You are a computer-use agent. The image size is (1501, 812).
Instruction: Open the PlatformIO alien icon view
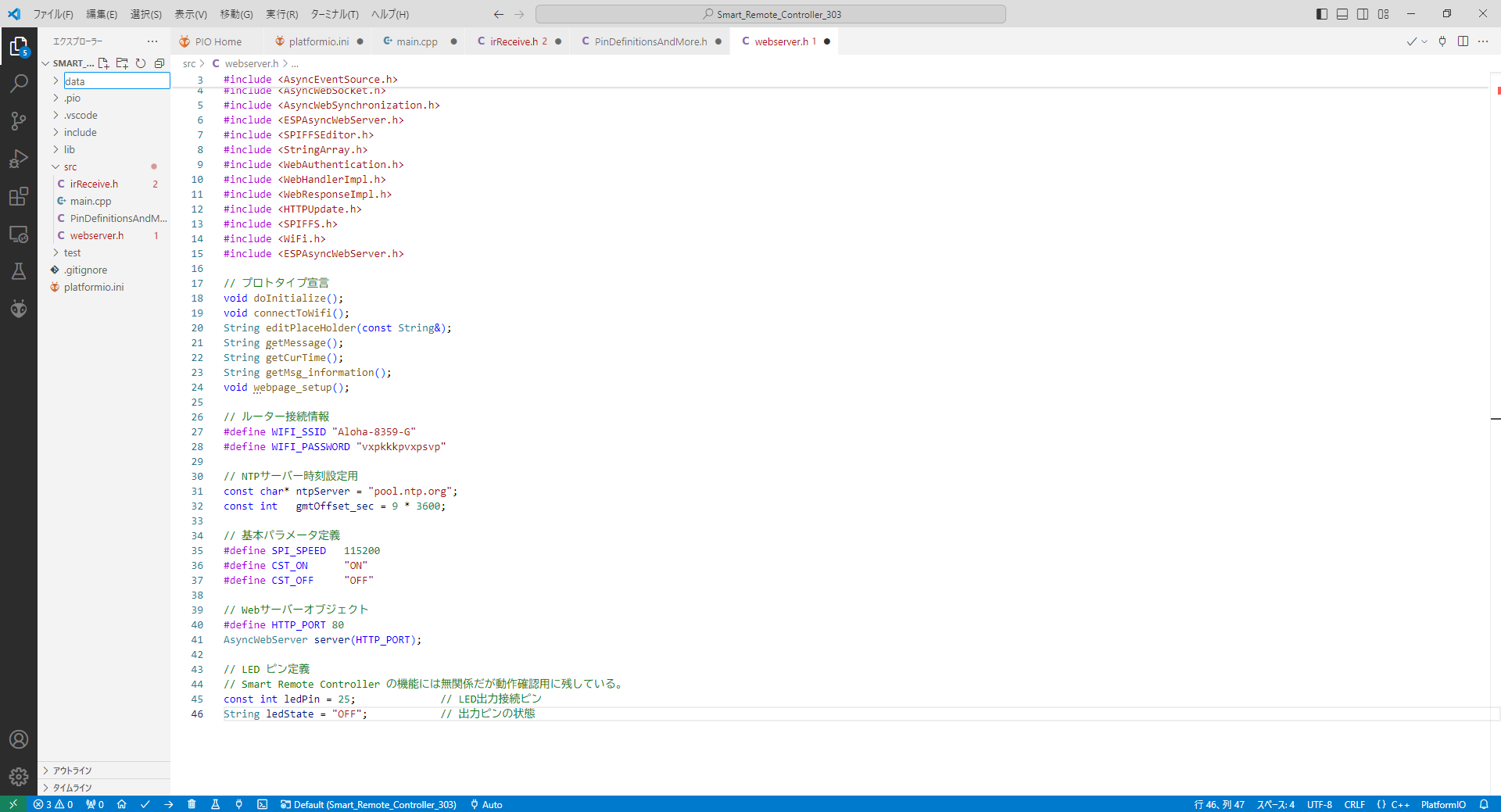(19, 309)
